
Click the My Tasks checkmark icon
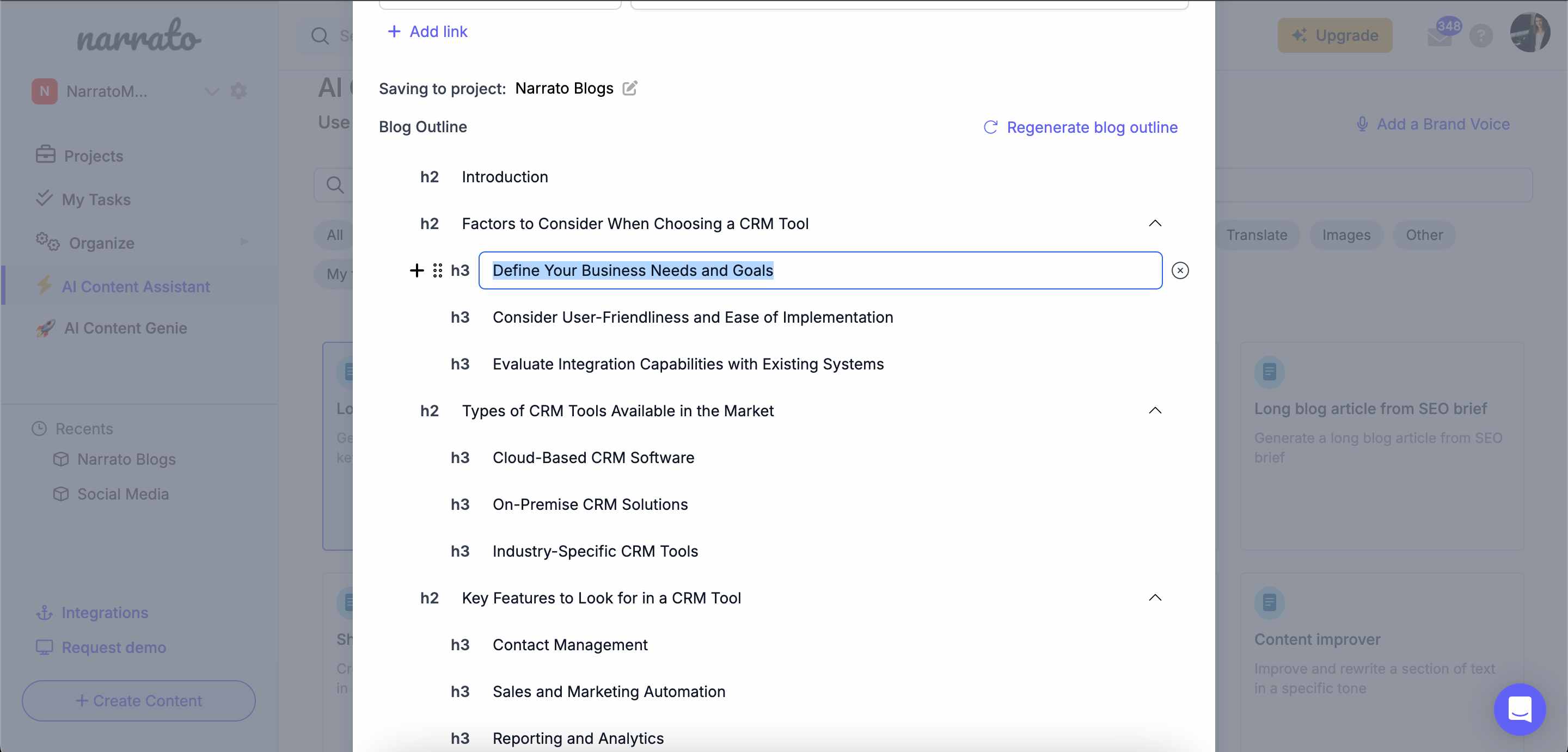[44, 199]
